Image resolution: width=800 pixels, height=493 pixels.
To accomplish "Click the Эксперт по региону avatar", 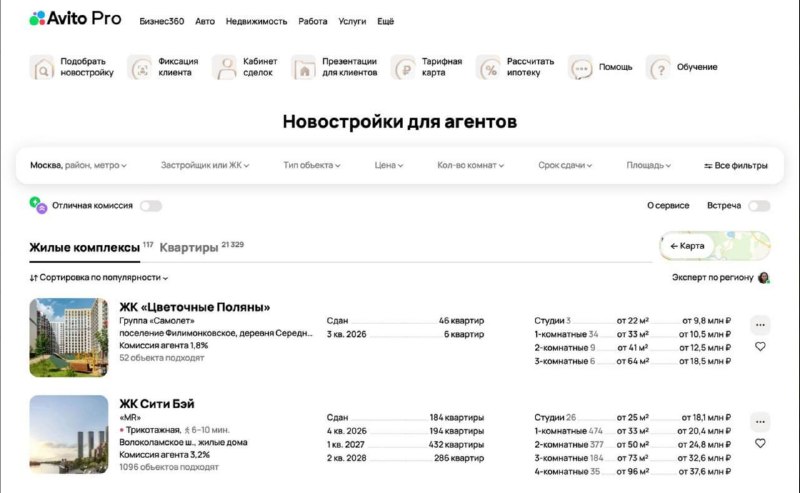I will click(764, 278).
